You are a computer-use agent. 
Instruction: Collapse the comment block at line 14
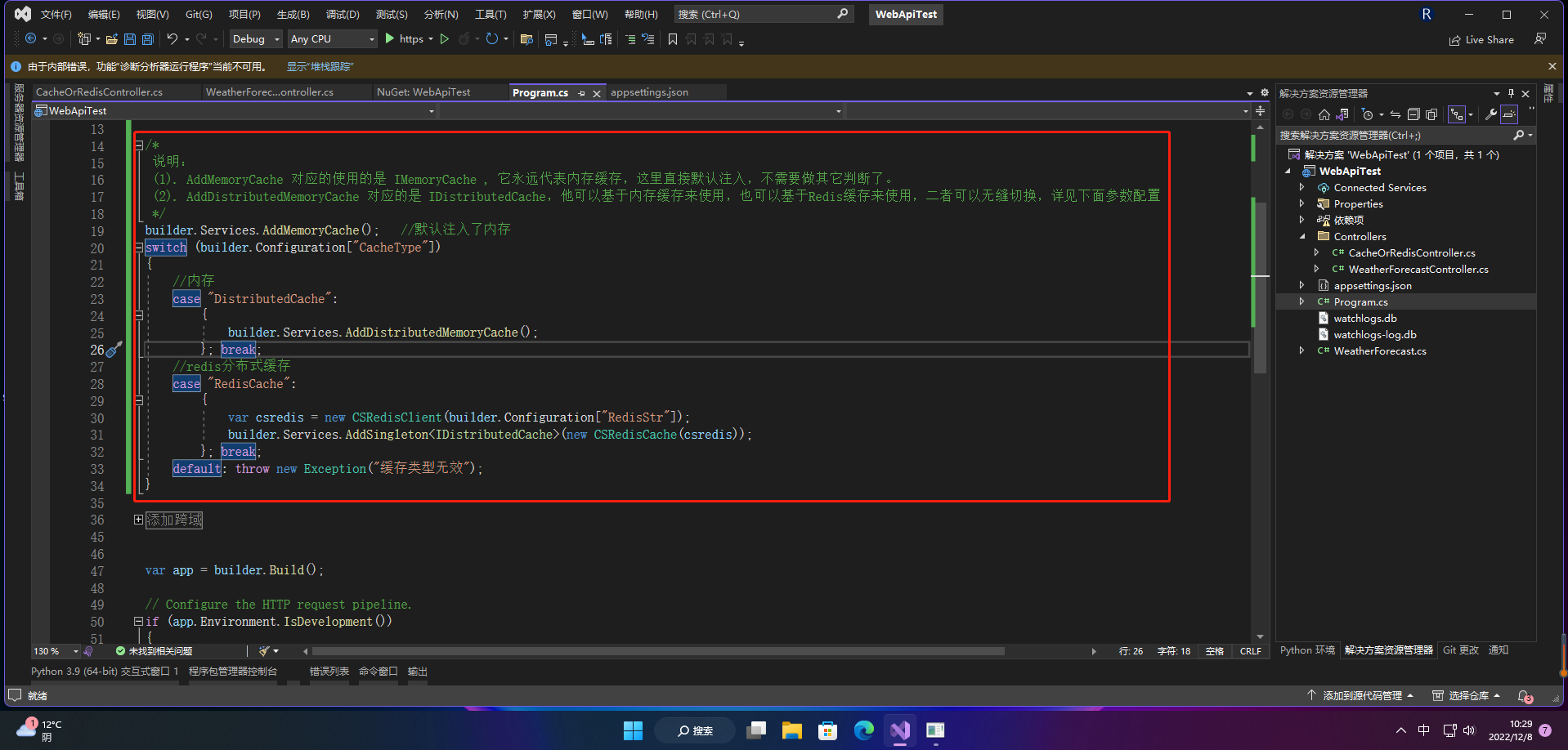click(x=139, y=145)
